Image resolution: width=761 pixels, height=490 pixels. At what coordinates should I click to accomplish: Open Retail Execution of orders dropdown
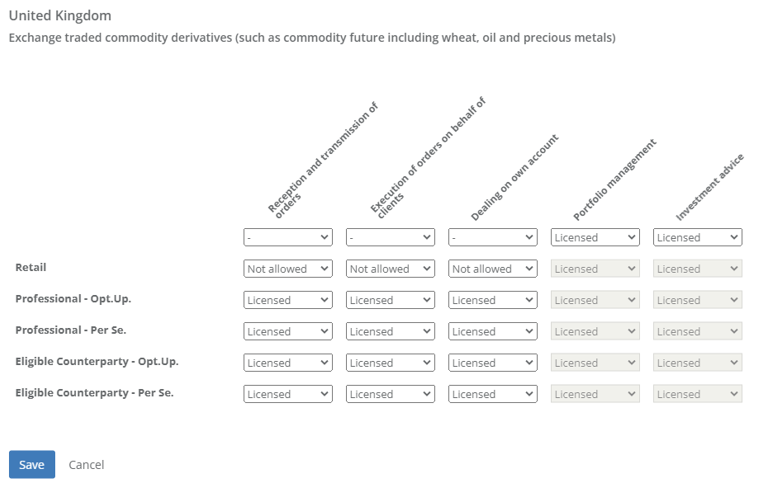390,269
